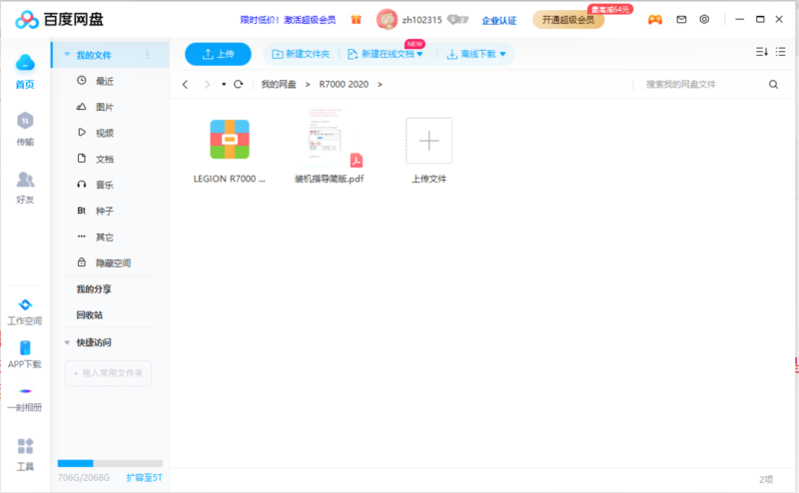Collapse the 我的文件 tree section
Screen dimensions: 799x493
click(67, 55)
